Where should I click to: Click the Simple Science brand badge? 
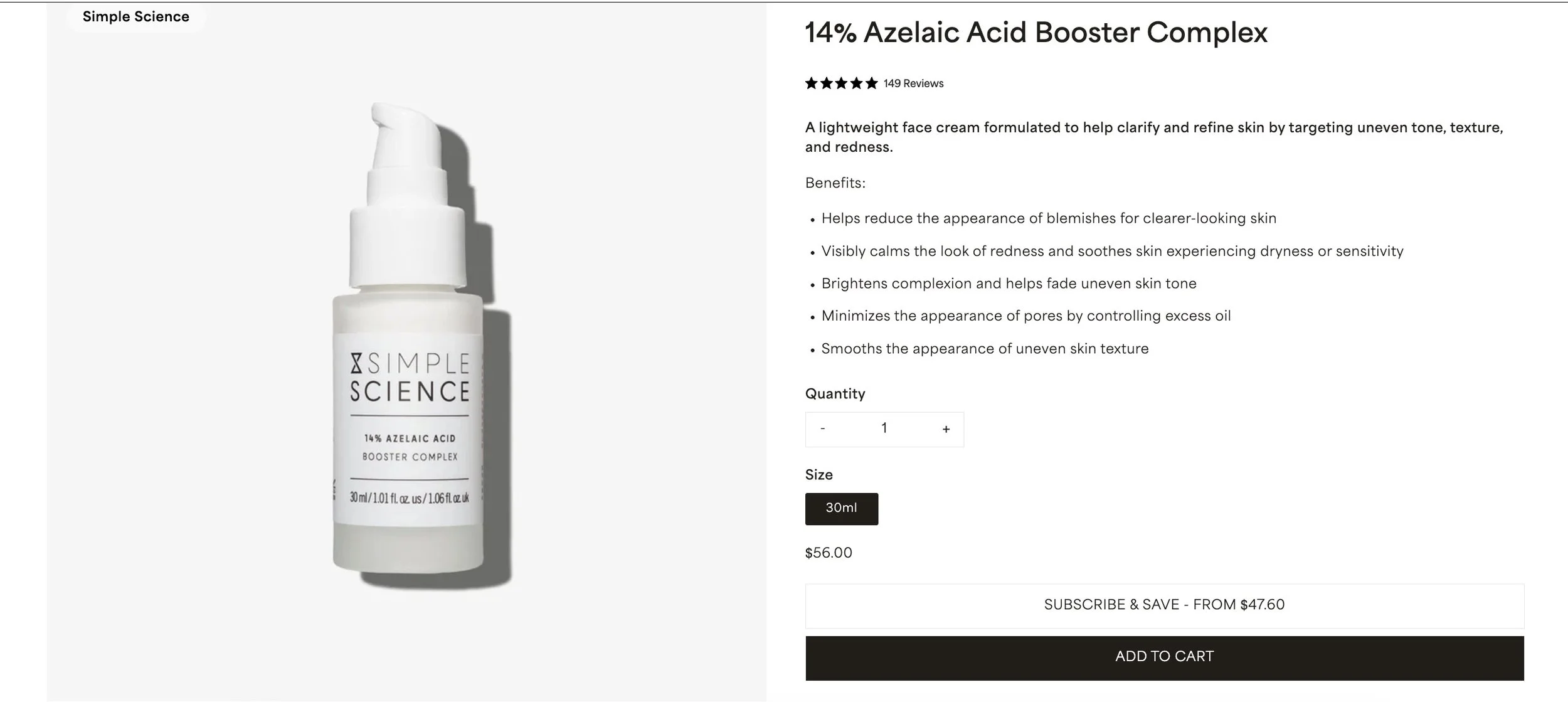136,17
